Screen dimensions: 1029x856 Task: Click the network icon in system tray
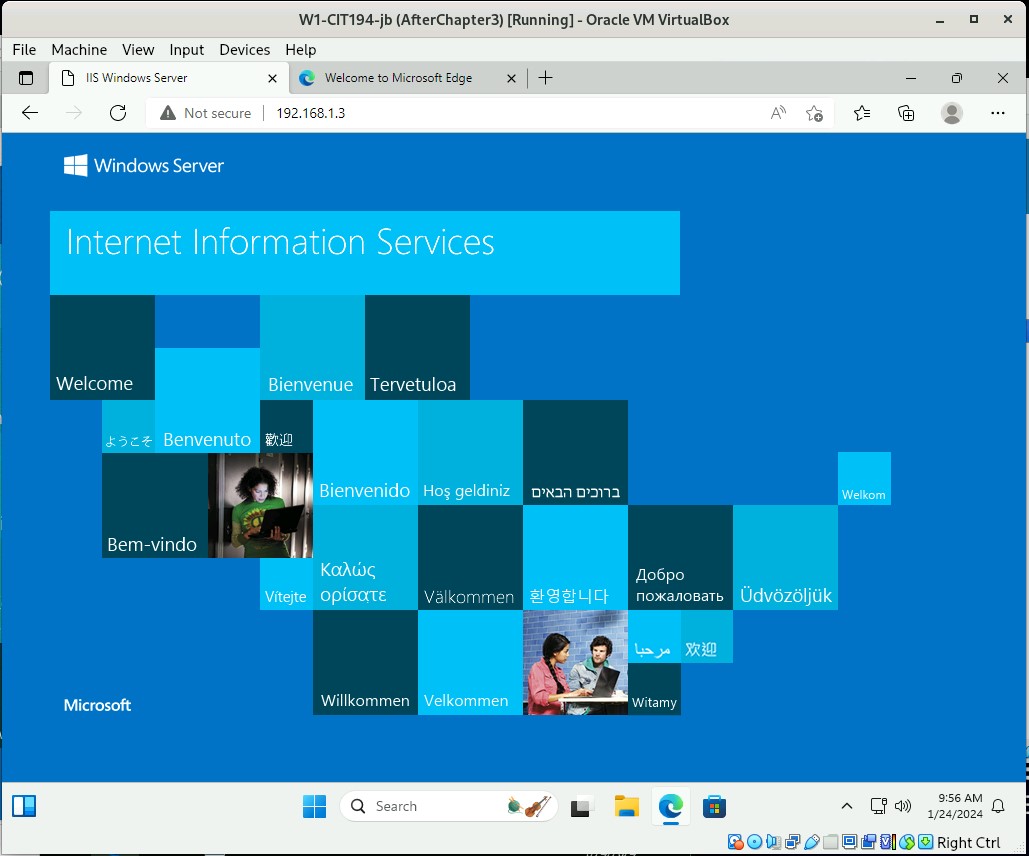878,806
